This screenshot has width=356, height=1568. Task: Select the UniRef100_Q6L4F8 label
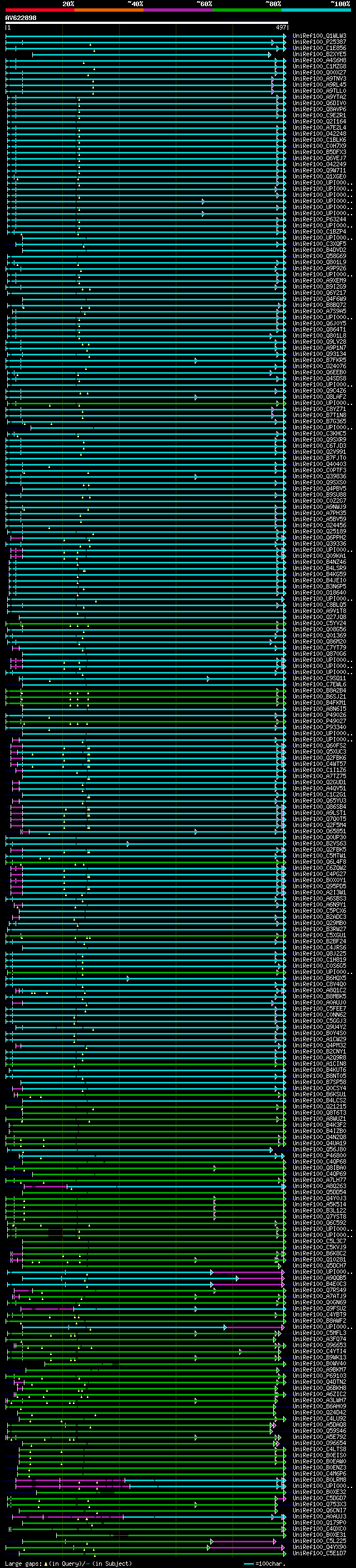[x=319, y=861]
